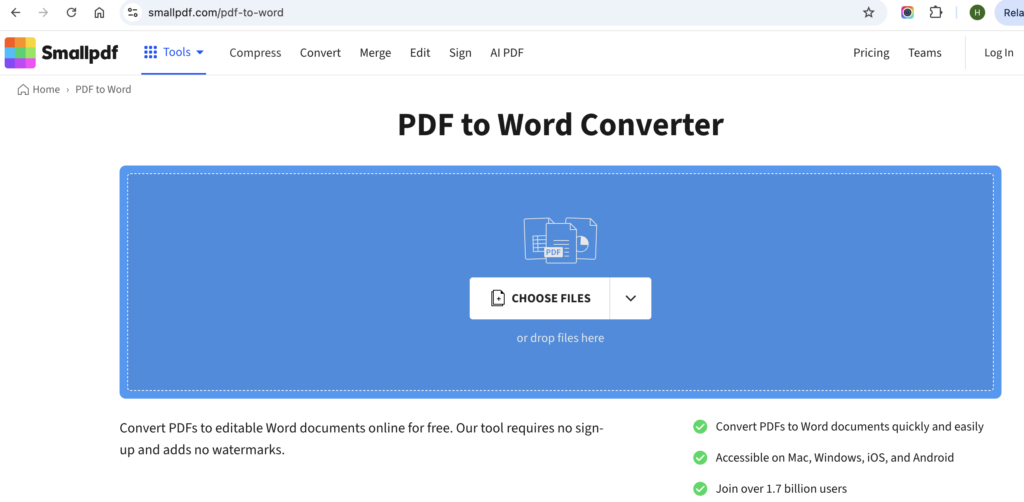Image resolution: width=1024 pixels, height=502 pixels.
Task: Open site information icon in address bar
Action: coord(133,12)
